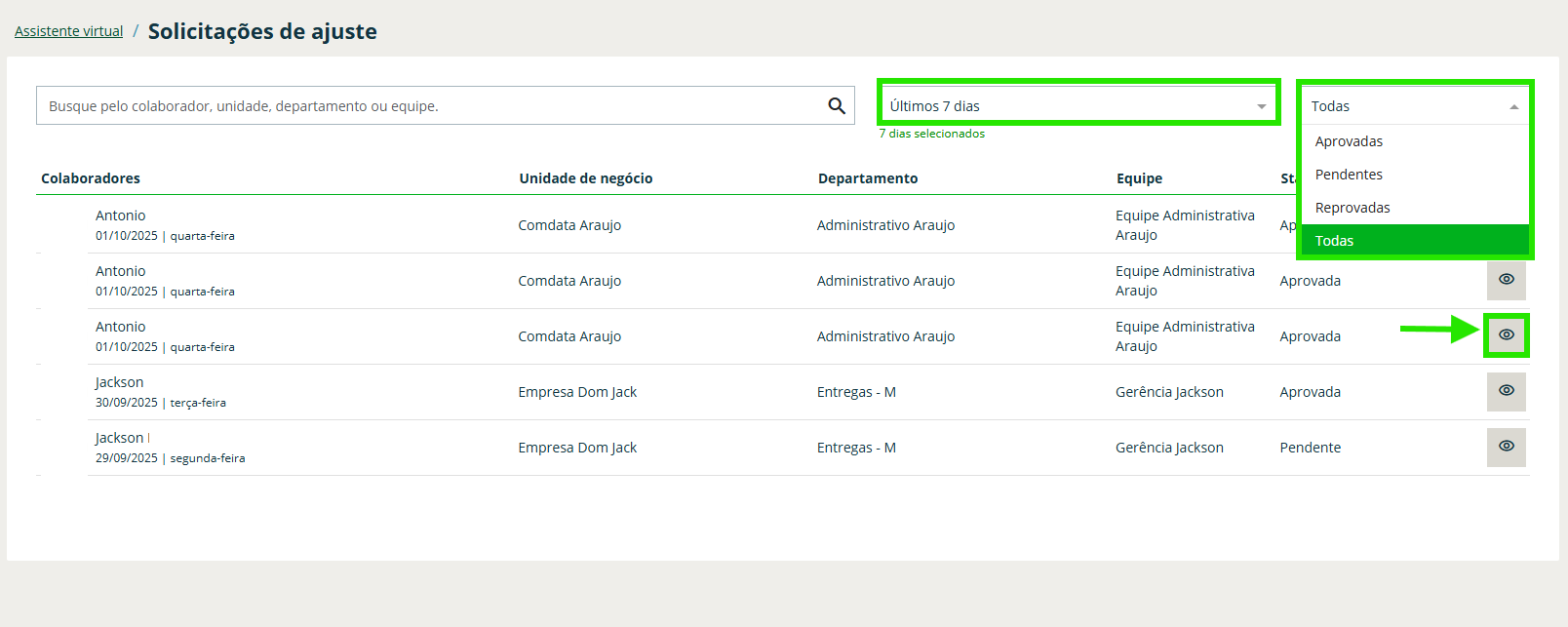This screenshot has width=1568, height=627.
Task: Click the eye icon indicated by green arrow
Action: click(x=1506, y=335)
